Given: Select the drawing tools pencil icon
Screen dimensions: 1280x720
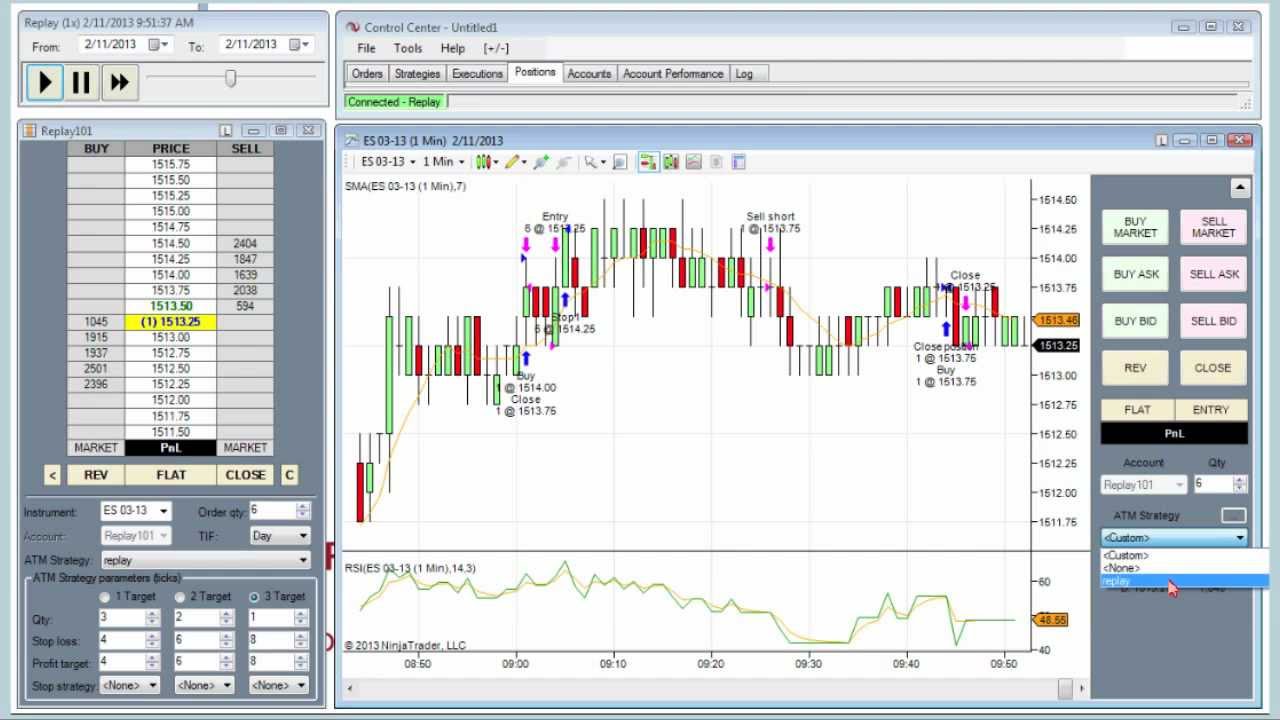Looking at the screenshot, I should click(515, 162).
